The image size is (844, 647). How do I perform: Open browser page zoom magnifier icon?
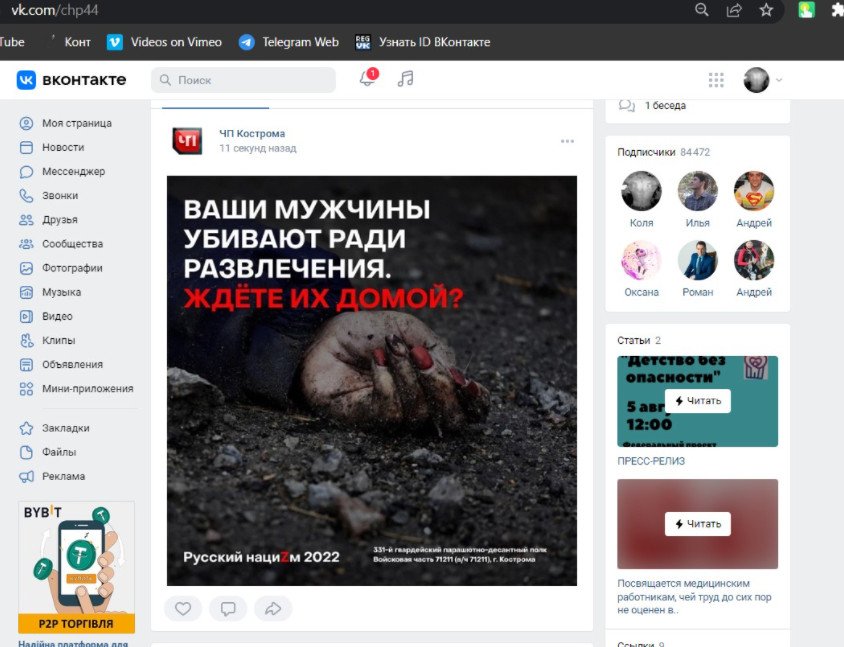point(702,10)
